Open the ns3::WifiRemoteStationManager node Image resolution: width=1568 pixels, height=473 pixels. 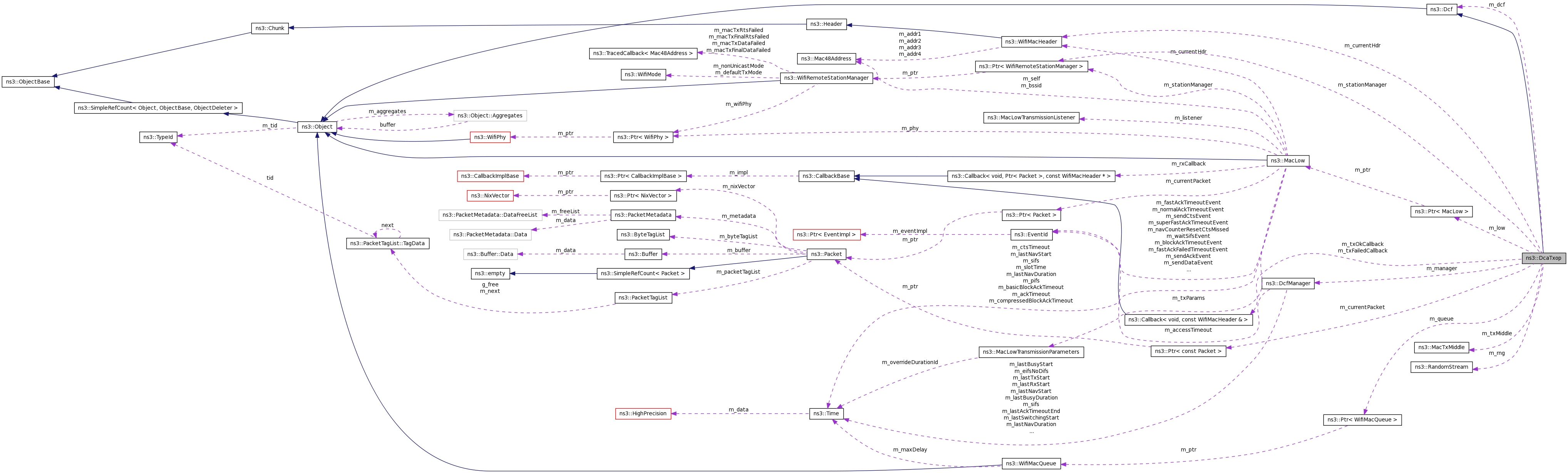tap(826, 78)
